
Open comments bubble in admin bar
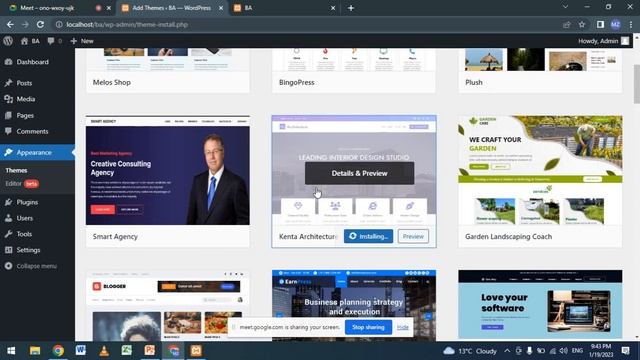(x=55, y=41)
